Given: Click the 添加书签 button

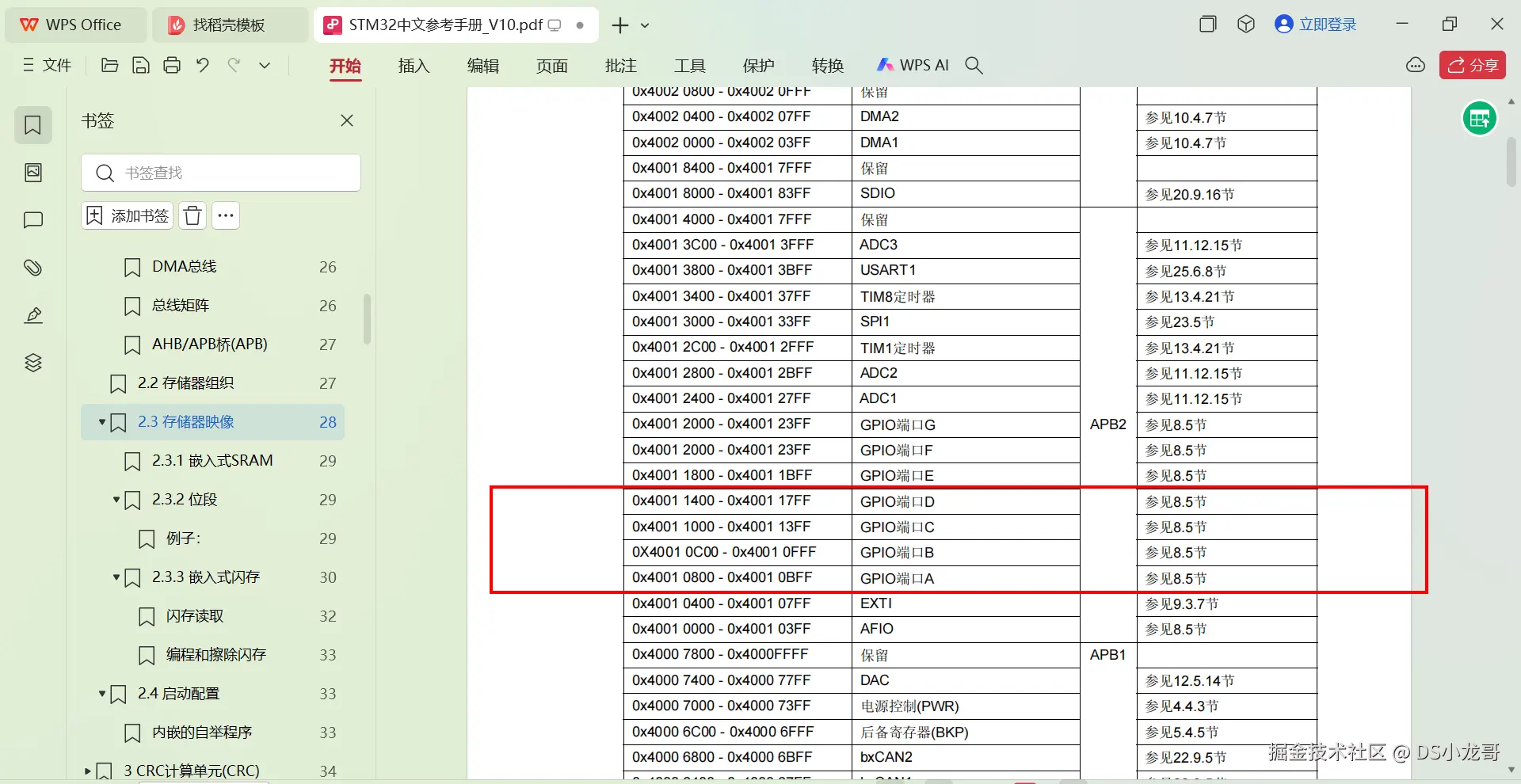Looking at the screenshot, I should [128, 215].
